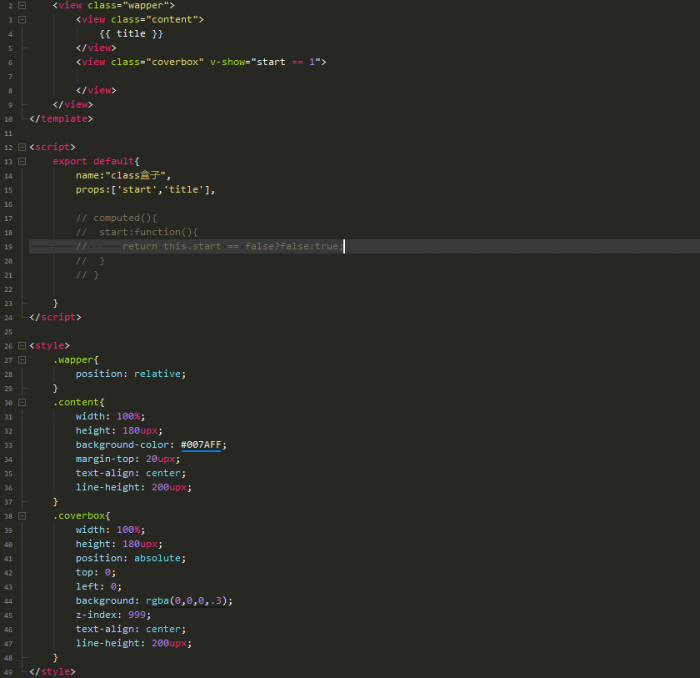
Task: Collapse the .coverbox CSS rule
Action: (x=22, y=515)
